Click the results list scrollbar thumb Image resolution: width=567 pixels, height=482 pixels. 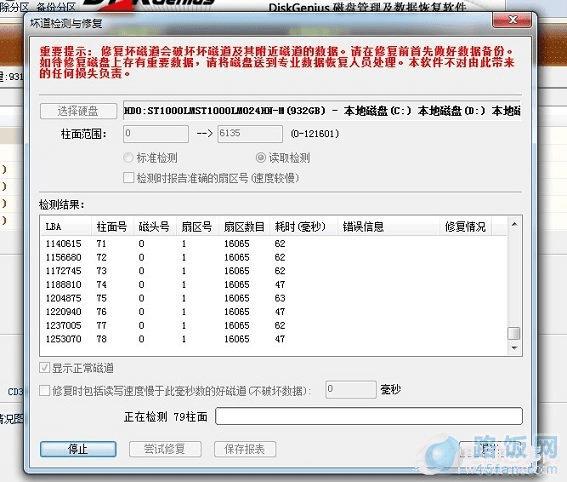[514, 333]
